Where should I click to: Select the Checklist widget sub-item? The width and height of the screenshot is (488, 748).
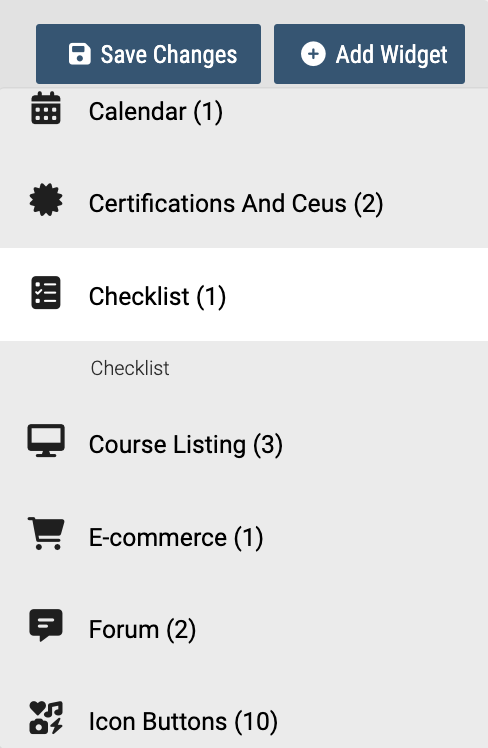[x=130, y=368]
